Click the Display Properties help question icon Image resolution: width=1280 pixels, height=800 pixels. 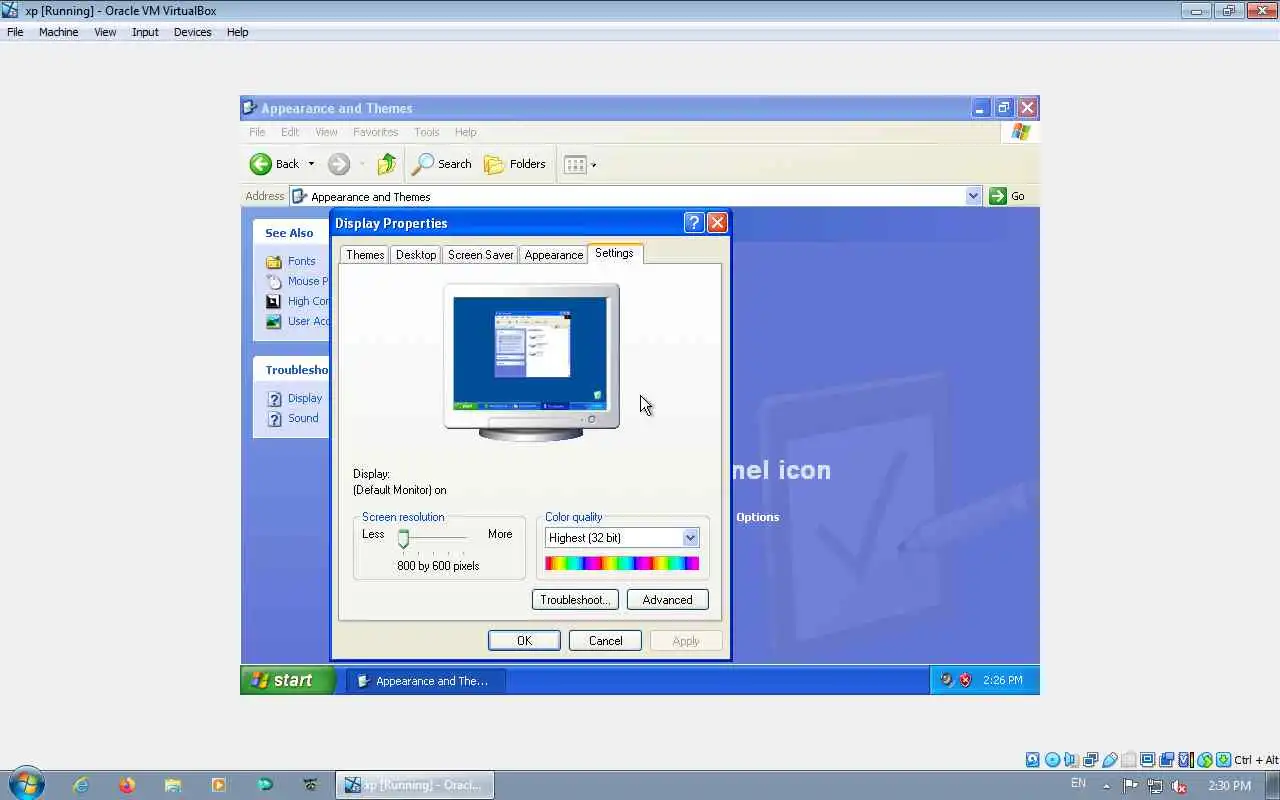click(694, 223)
